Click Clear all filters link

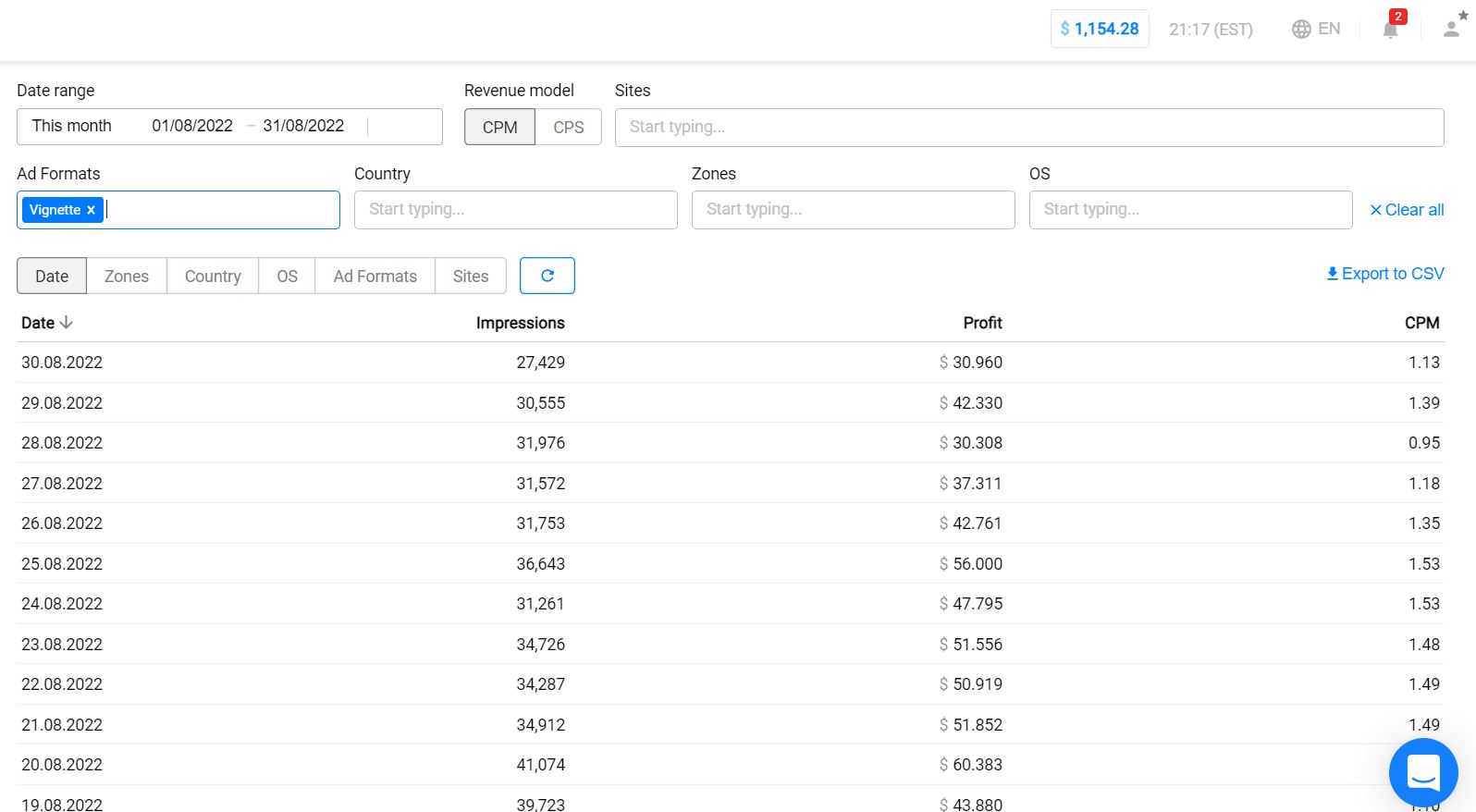(x=1407, y=210)
